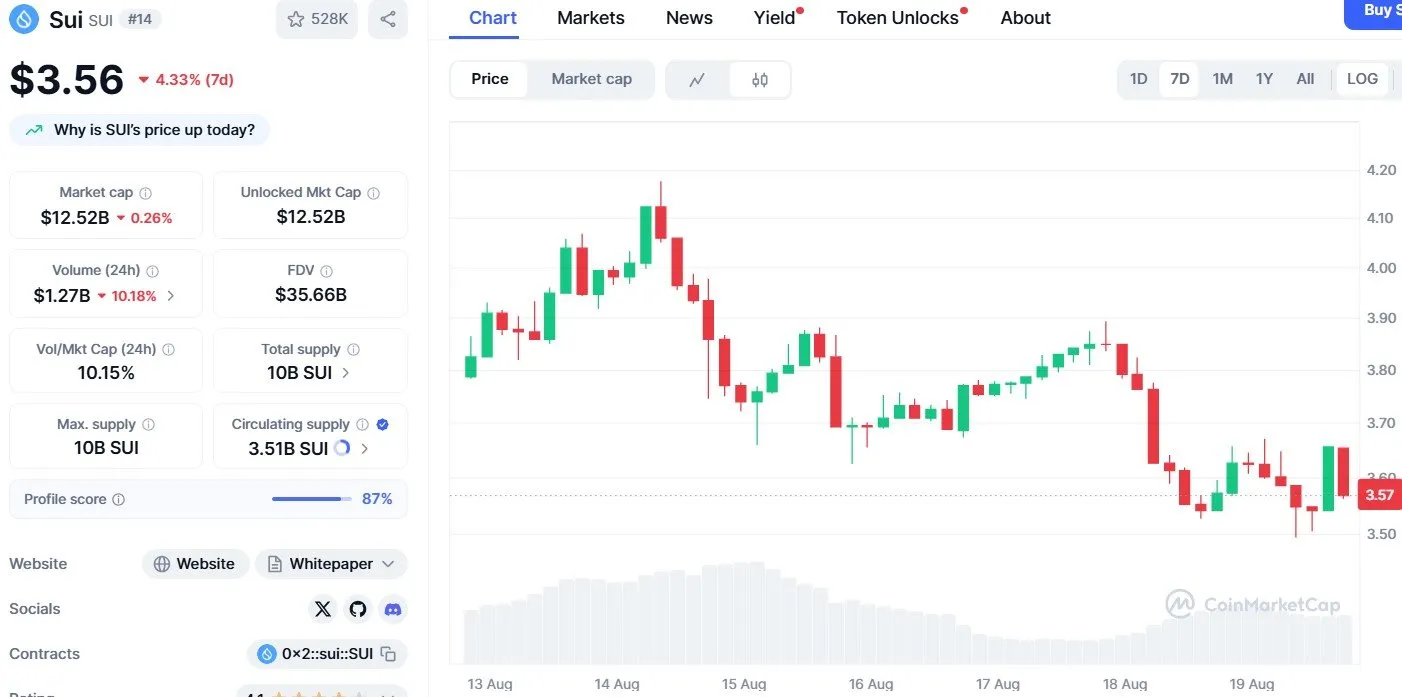Image resolution: width=1402 pixels, height=697 pixels.
Task: Expand the Total supply details chevron
Action: click(x=345, y=372)
